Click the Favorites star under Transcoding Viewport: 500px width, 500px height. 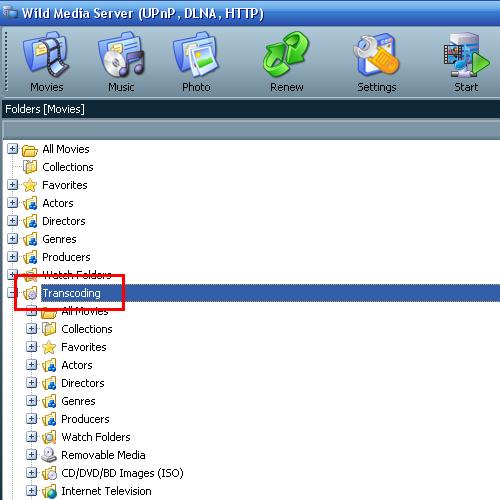pos(49,347)
